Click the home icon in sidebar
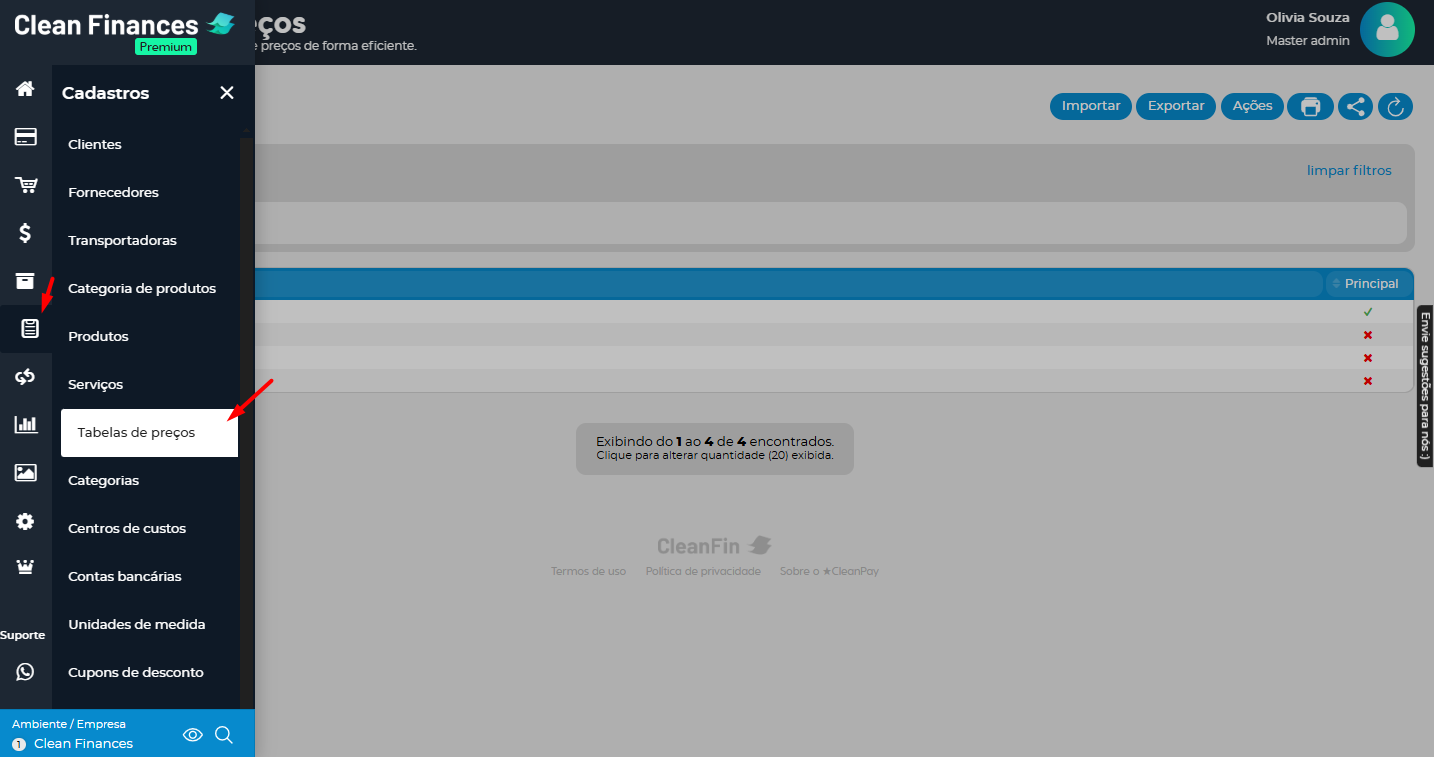 25,89
